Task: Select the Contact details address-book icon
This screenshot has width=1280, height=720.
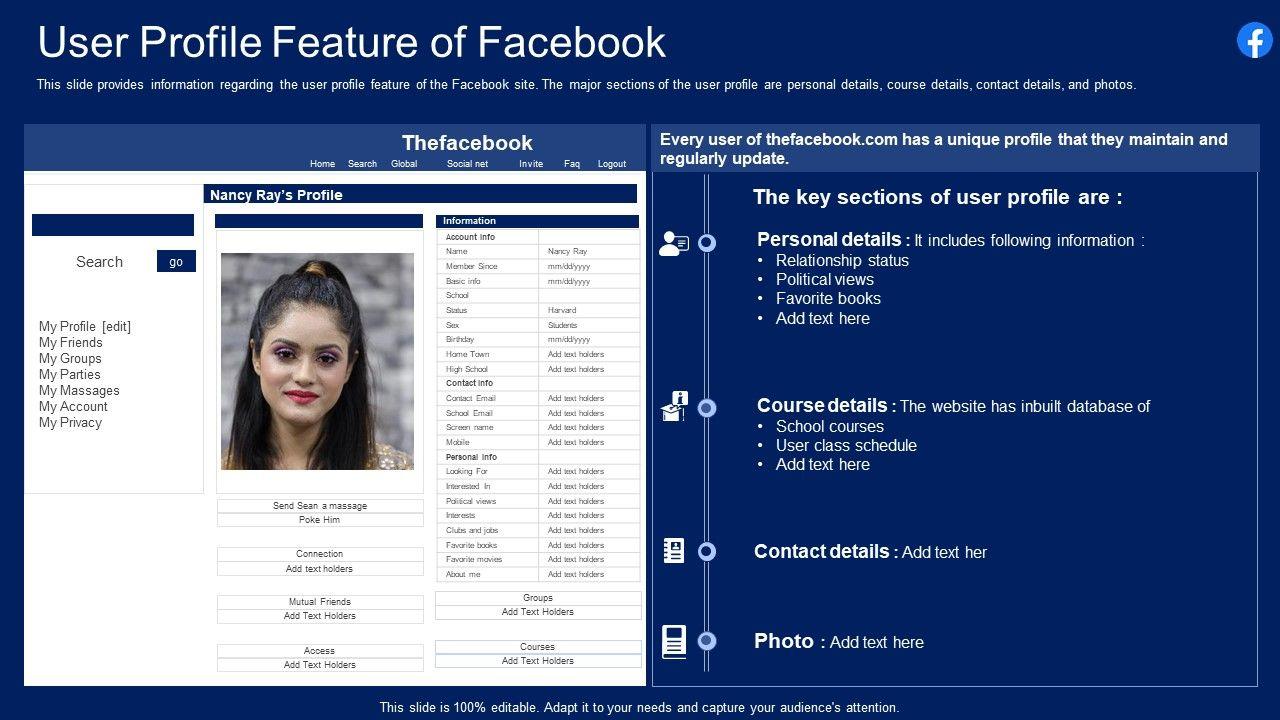Action: pyautogui.click(x=674, y=551)
